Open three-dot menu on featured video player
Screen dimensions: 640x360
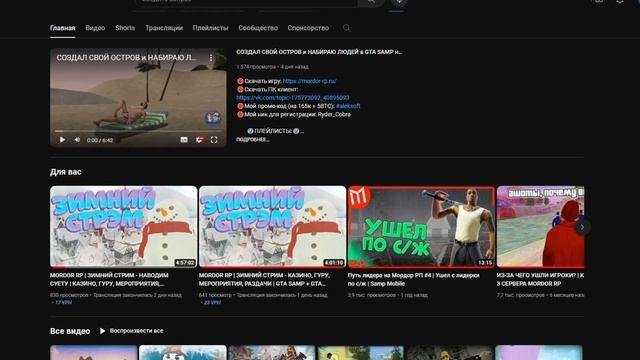211,58
